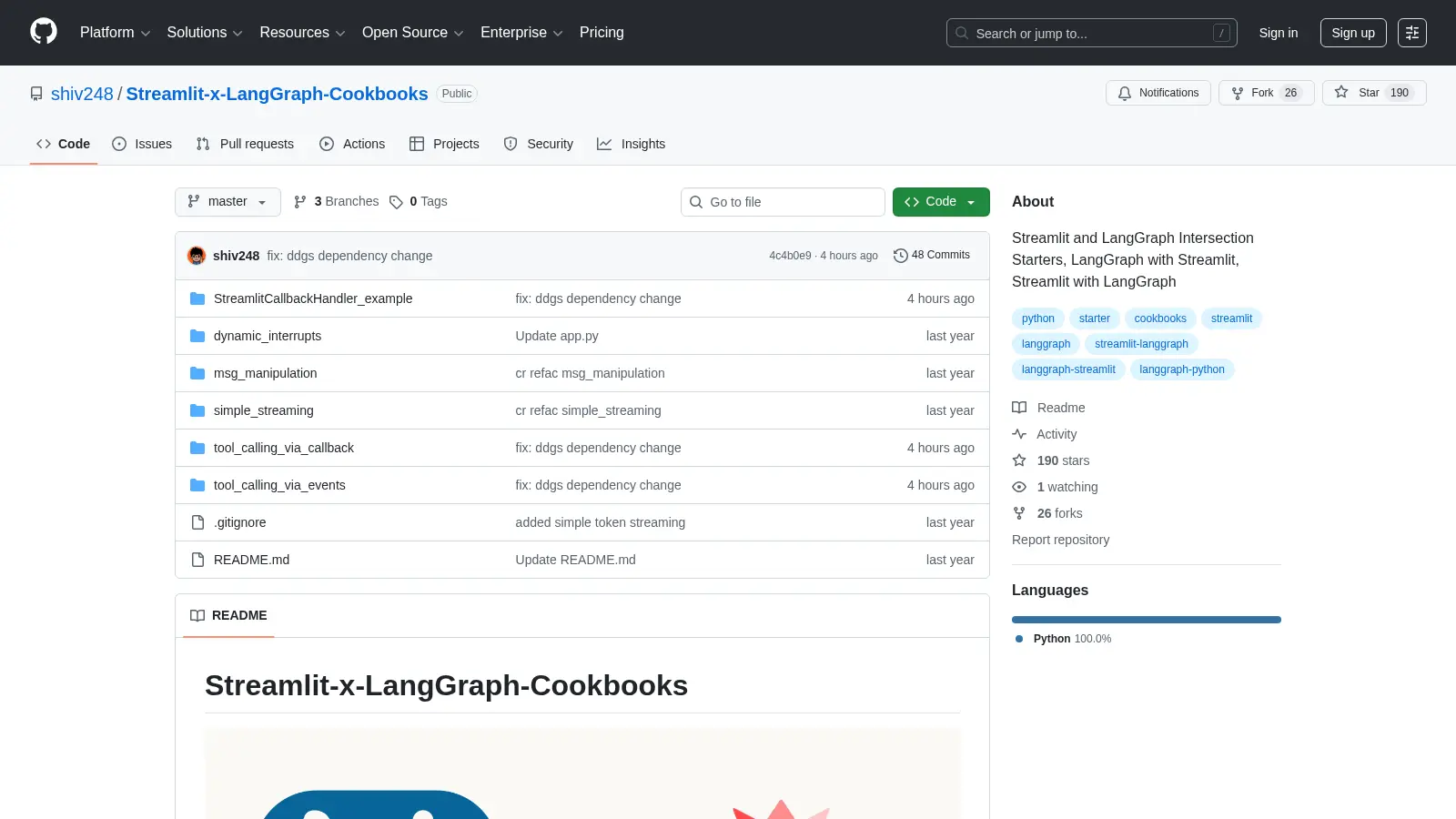
Task: Click the Star icon
Action: (x=1341, y=92)
